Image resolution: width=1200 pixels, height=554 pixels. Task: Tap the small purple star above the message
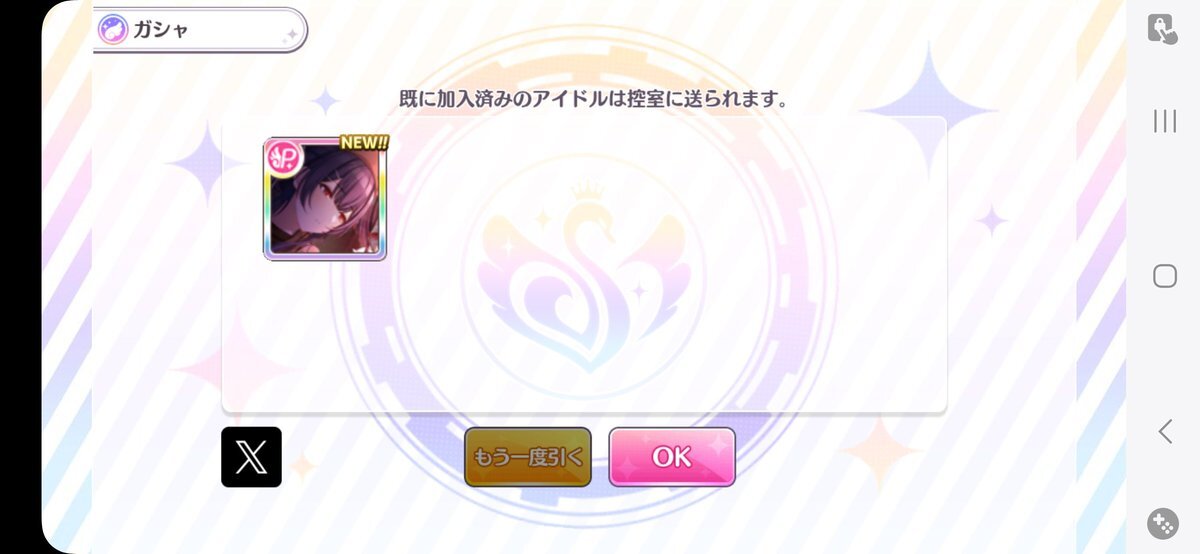(325, 100)
